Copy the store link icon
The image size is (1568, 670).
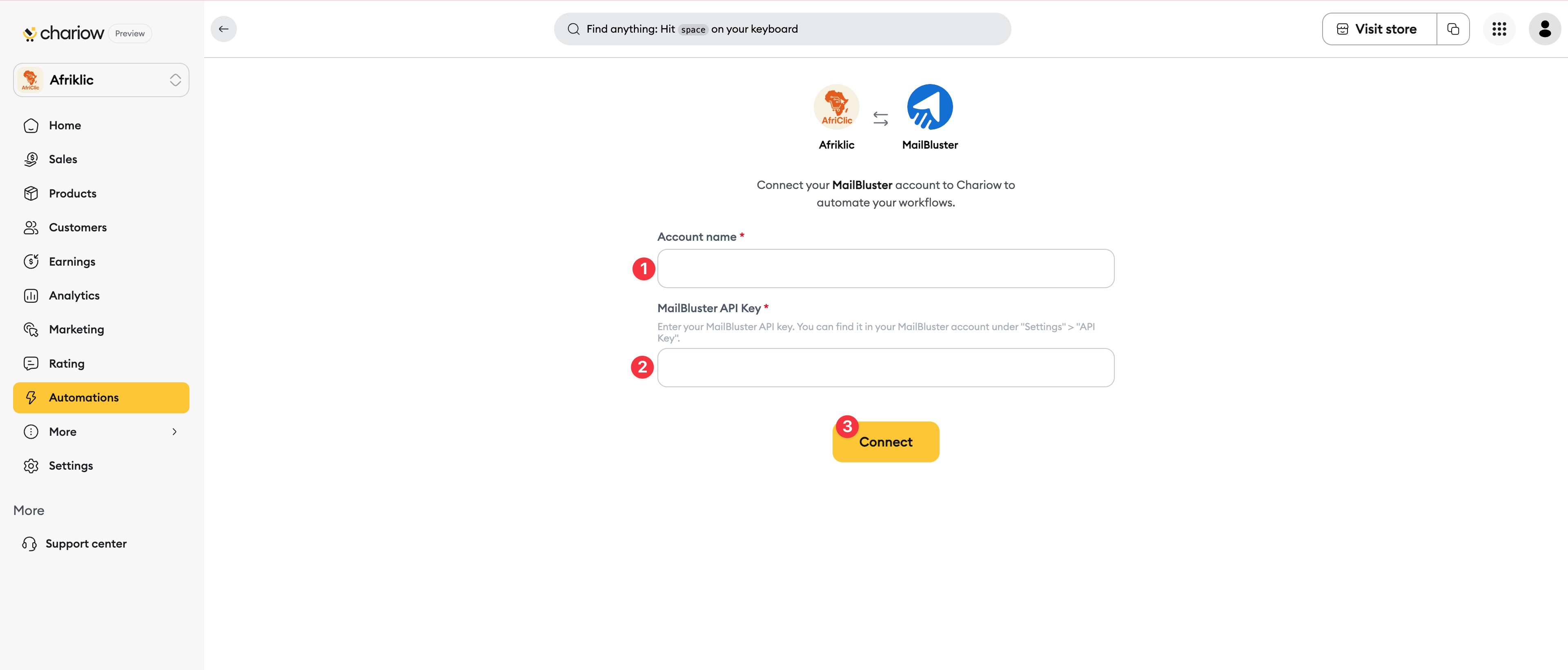click(1453, 29)
